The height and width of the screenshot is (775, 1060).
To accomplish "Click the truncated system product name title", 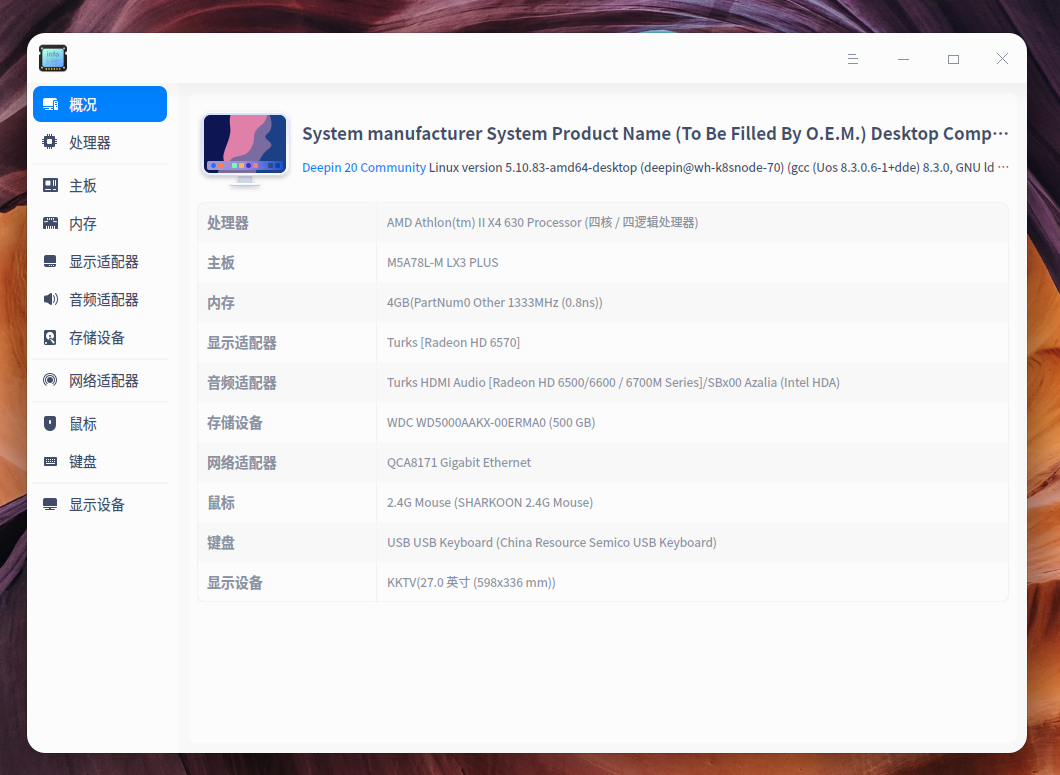I will pos(655,133).
